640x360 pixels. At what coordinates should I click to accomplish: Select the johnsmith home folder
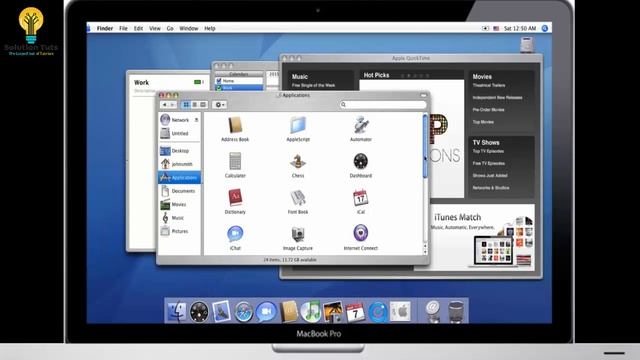coord(179,164)
